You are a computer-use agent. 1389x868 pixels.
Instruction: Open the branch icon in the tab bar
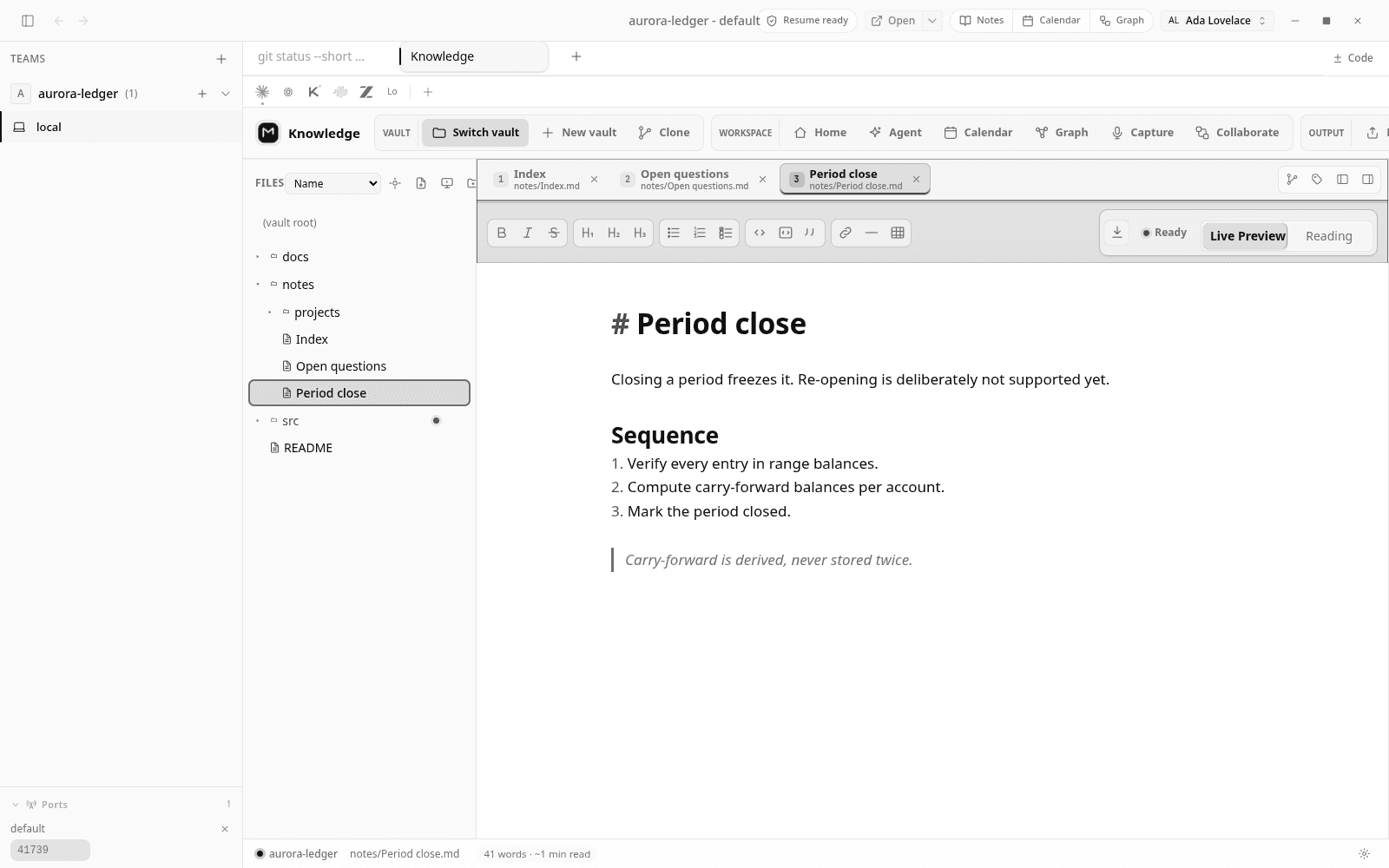coord(1292,180)
